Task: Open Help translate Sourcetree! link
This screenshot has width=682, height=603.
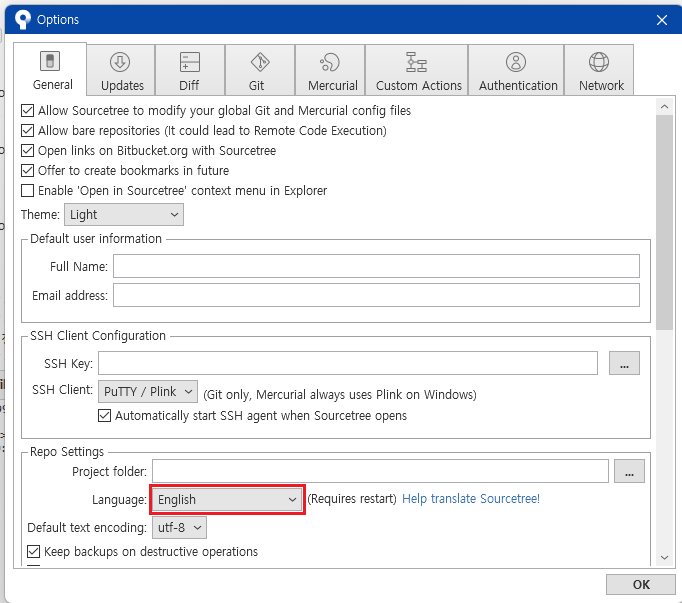Action: [471, 499]
